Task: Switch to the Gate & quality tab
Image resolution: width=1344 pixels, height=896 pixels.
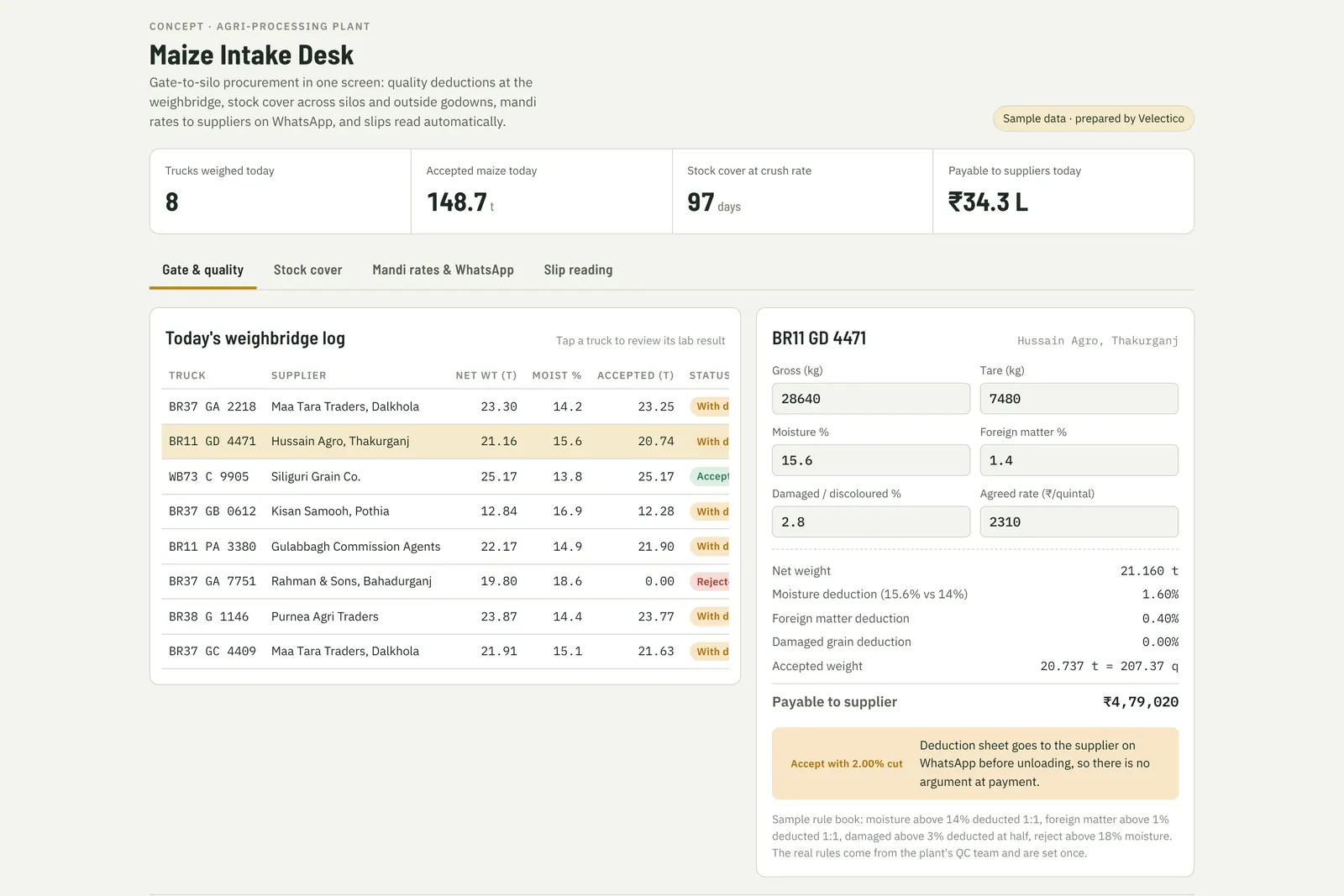Action: 202,270
